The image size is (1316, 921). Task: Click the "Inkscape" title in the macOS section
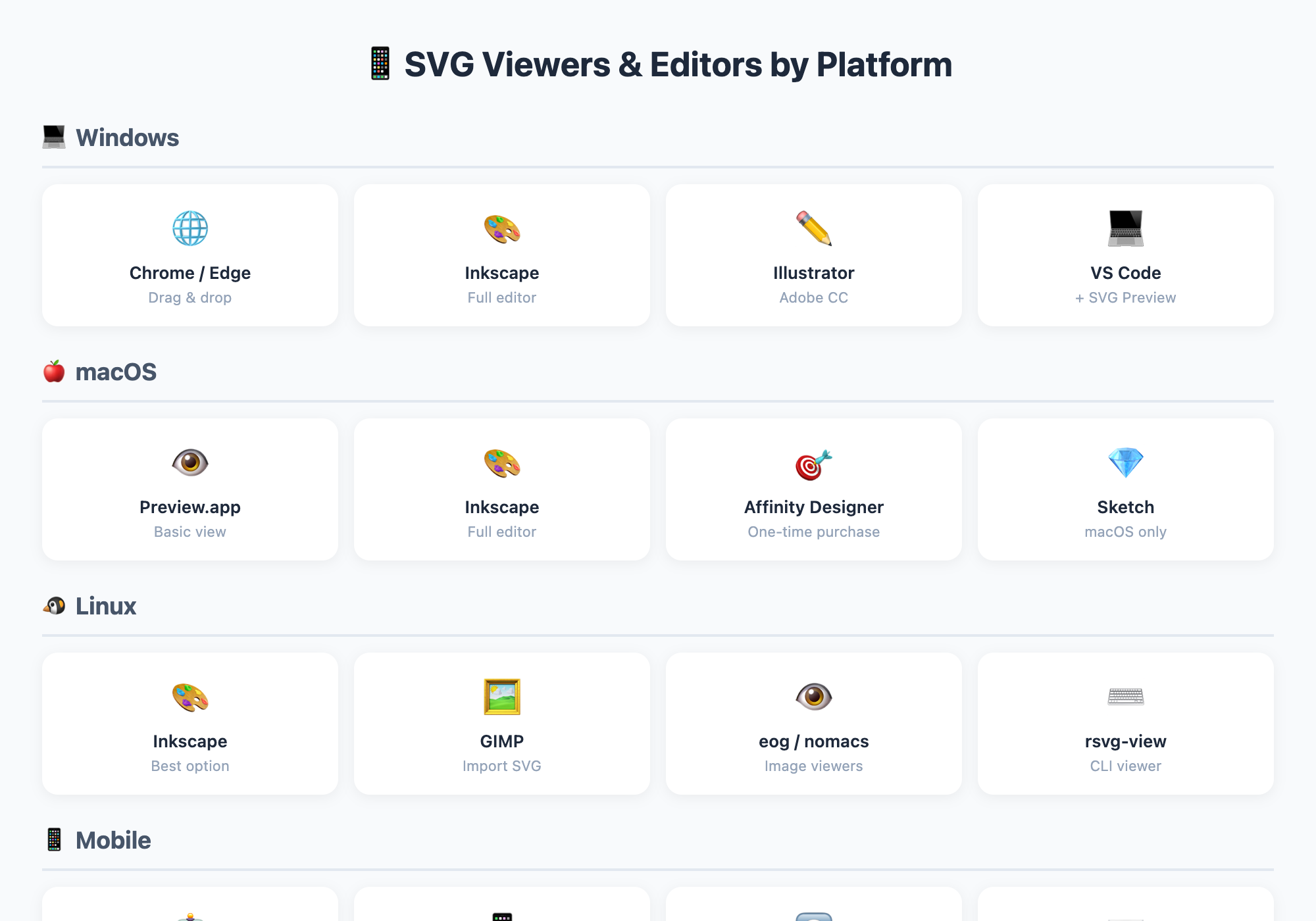pos(502,507)
